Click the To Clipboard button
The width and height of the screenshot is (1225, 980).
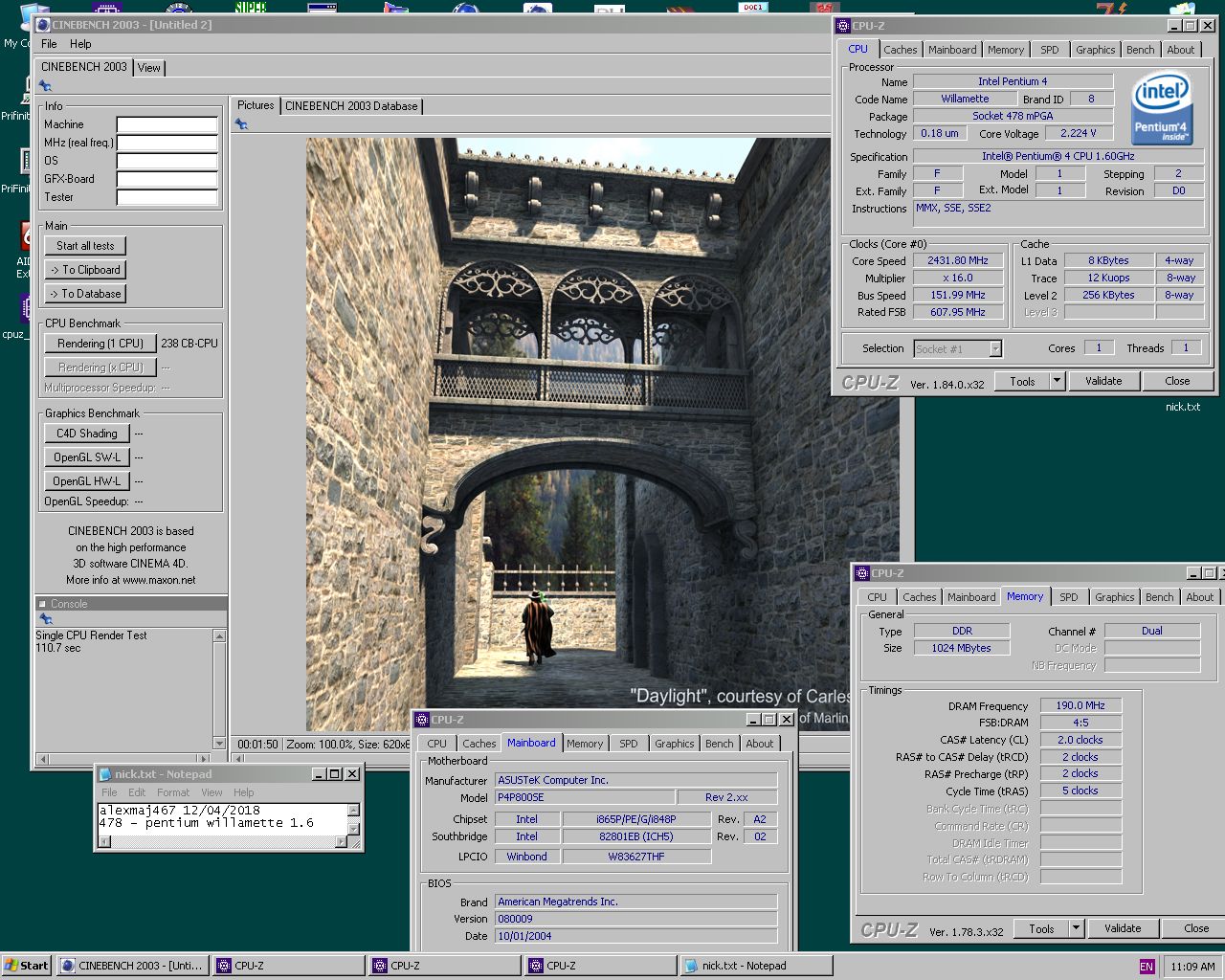[x=85, y=270]
